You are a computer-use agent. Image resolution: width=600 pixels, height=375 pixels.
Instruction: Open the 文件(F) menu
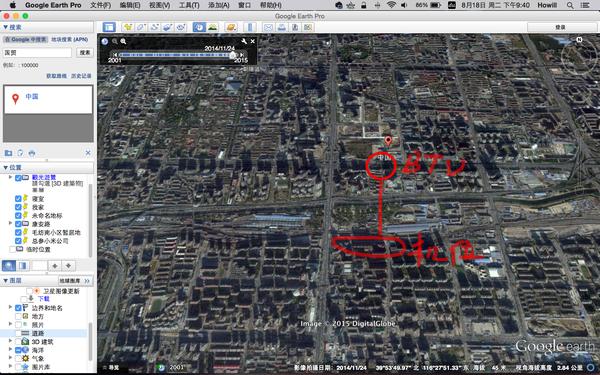(x=101, y=5)
